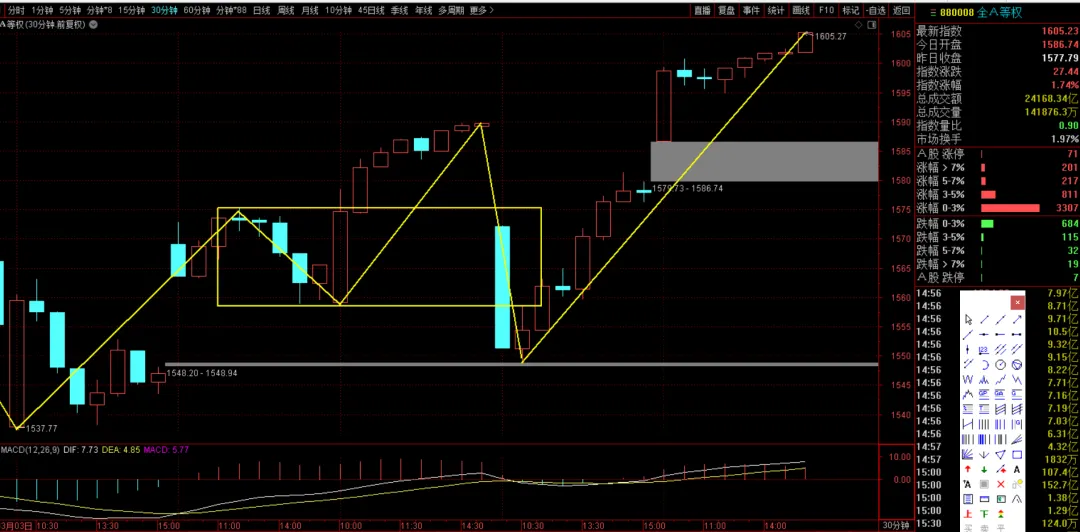
Task: Switch to the 15分钟 period
Action: (132, 10)
